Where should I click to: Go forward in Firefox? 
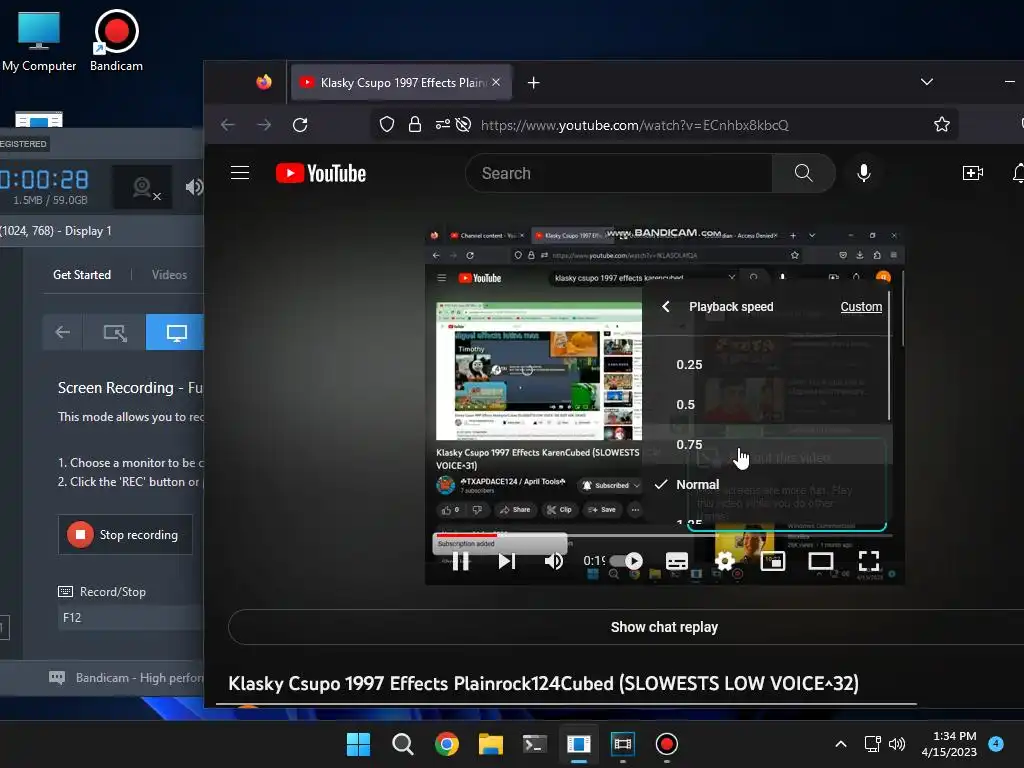tap(264, 125)
